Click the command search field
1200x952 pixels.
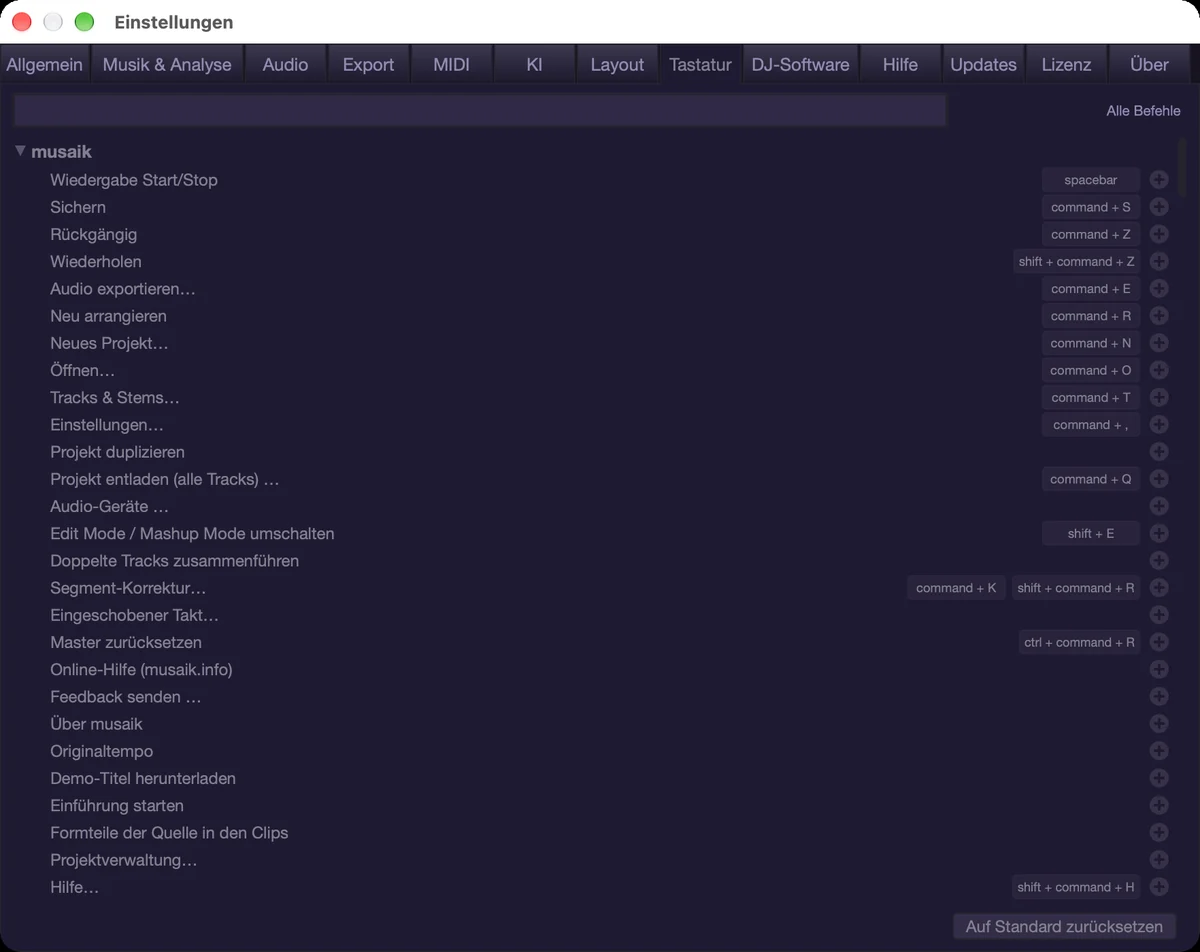[x=480, y=110]
